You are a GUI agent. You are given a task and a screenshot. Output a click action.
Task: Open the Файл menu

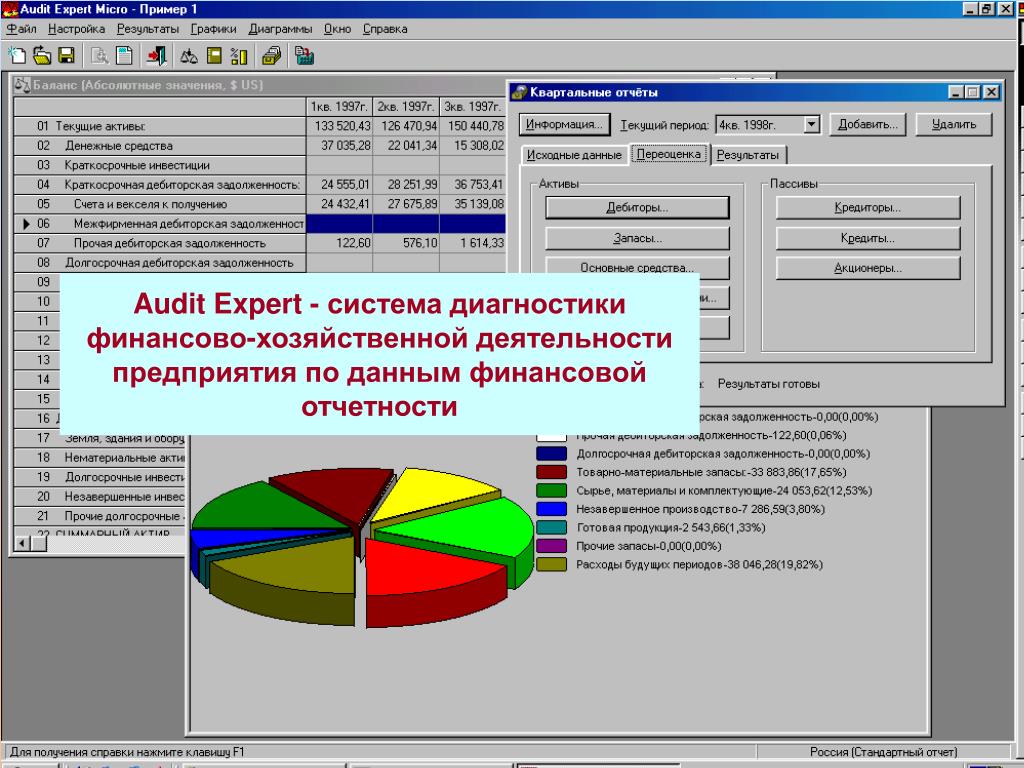22,29
